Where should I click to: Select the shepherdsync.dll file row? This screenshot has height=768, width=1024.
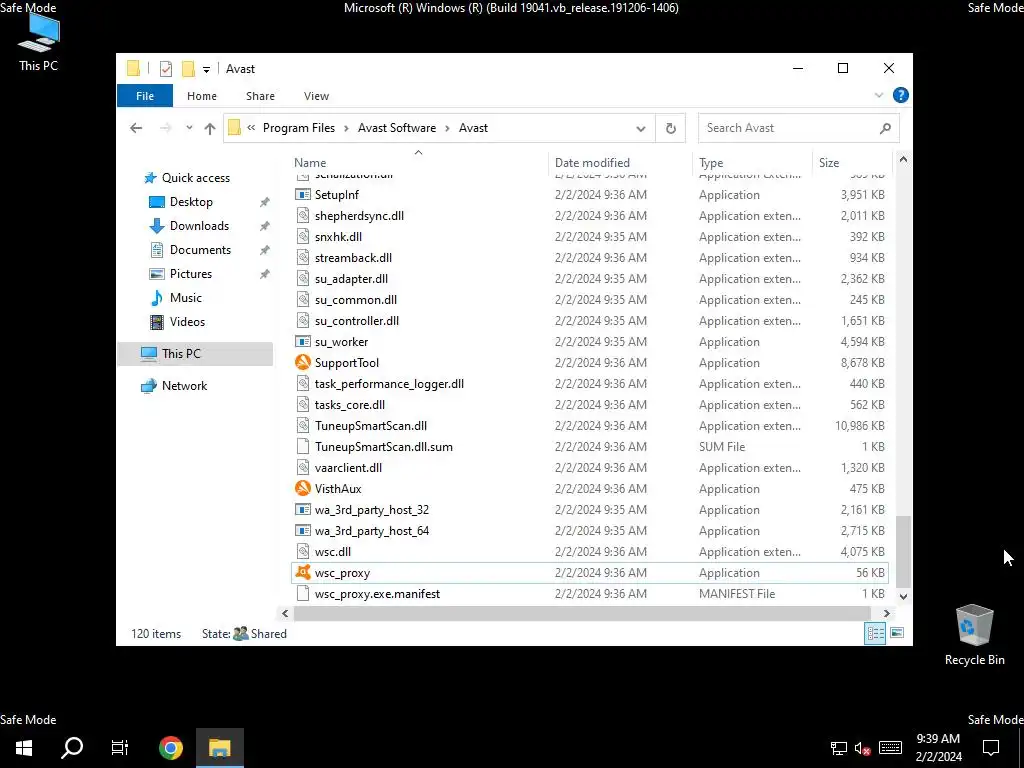[590, 216]
